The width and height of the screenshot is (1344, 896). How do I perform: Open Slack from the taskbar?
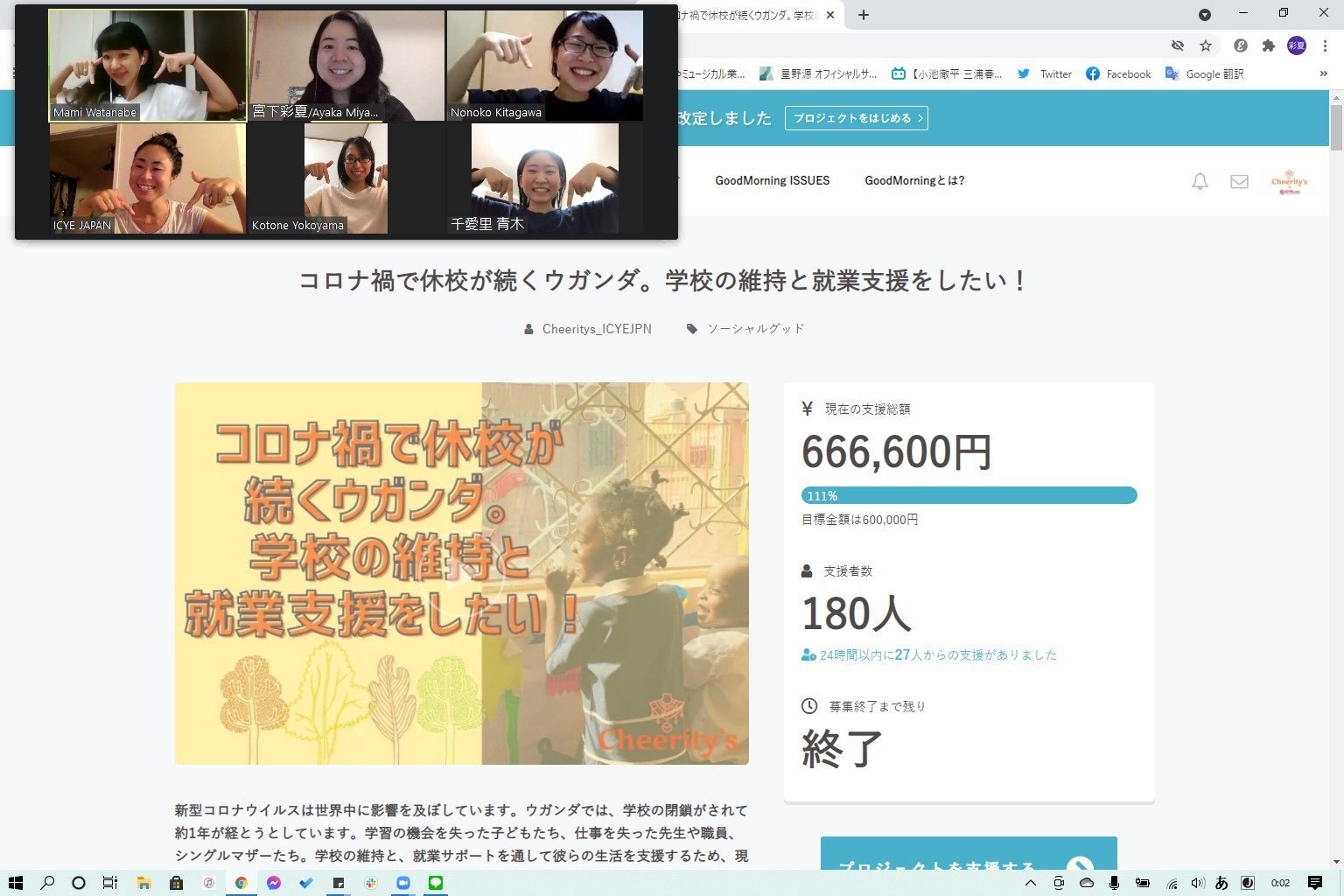coord(371,883)
